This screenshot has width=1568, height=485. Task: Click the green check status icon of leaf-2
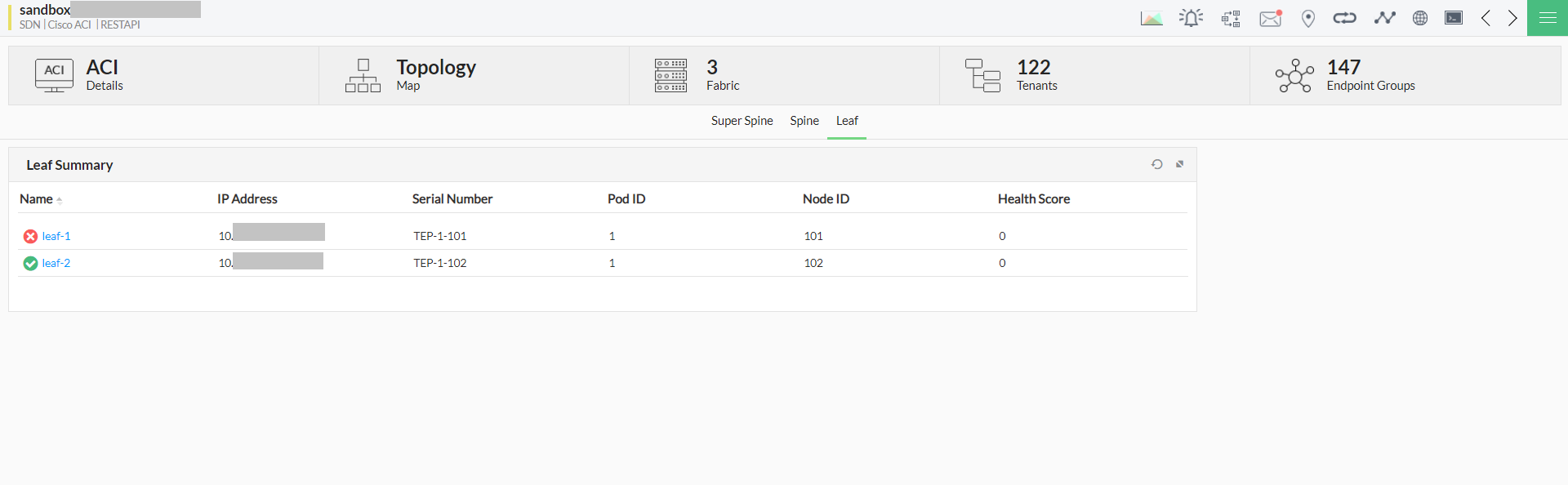tap(30, 263)
